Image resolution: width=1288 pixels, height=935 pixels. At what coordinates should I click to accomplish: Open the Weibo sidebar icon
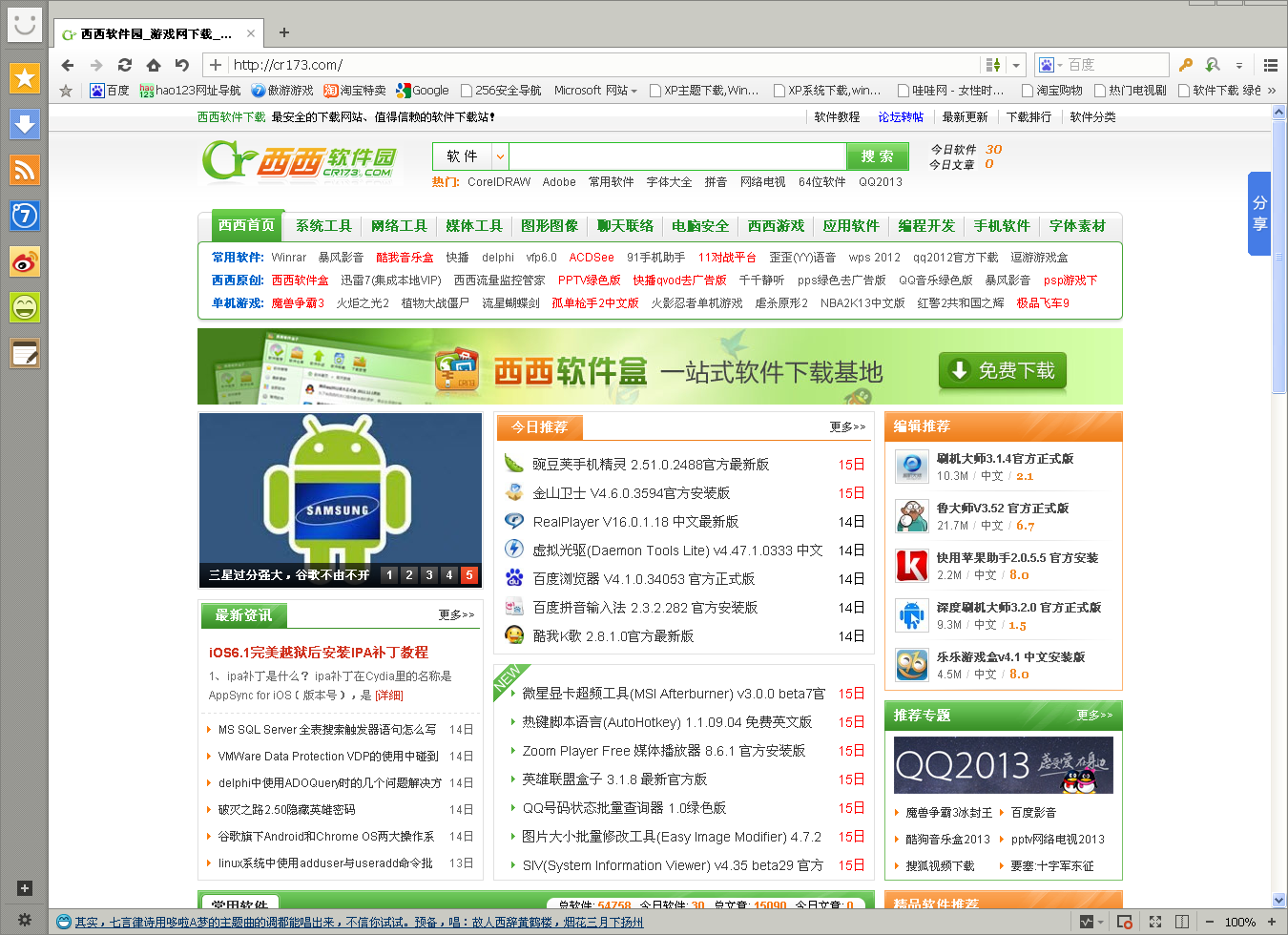tap(25, 261)
